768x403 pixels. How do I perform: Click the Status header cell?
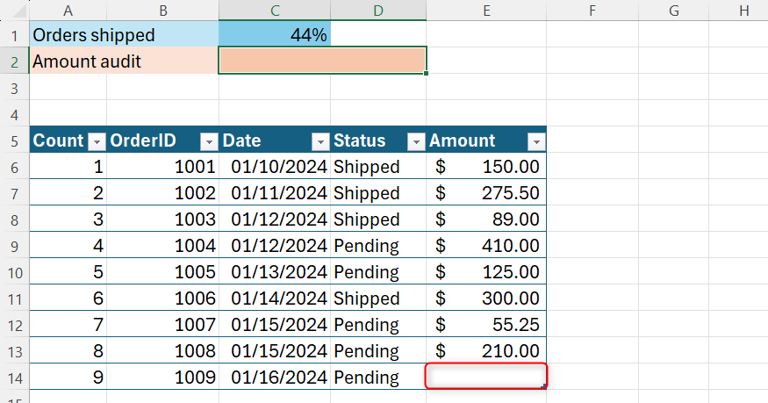tap(378, 141)
